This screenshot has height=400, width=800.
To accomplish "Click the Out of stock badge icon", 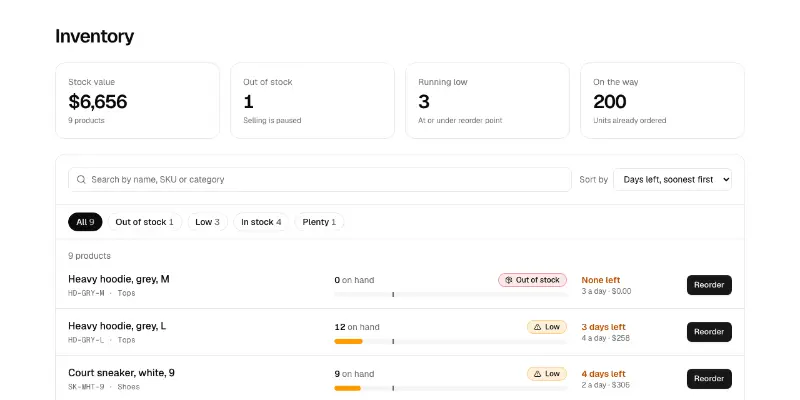I will 508,280.
